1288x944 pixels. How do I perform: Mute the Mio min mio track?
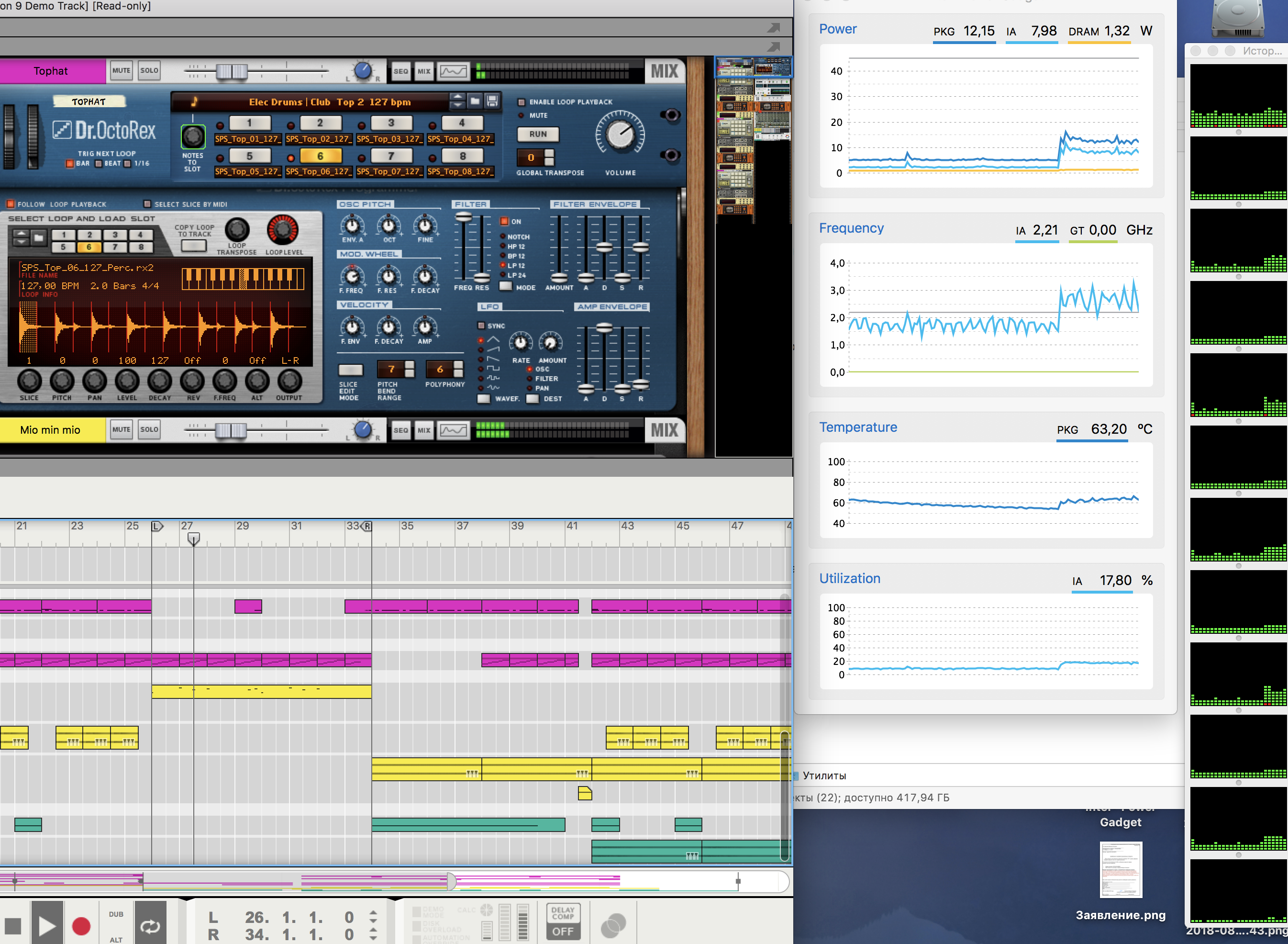pyautogui.click(x=121, y=430)
